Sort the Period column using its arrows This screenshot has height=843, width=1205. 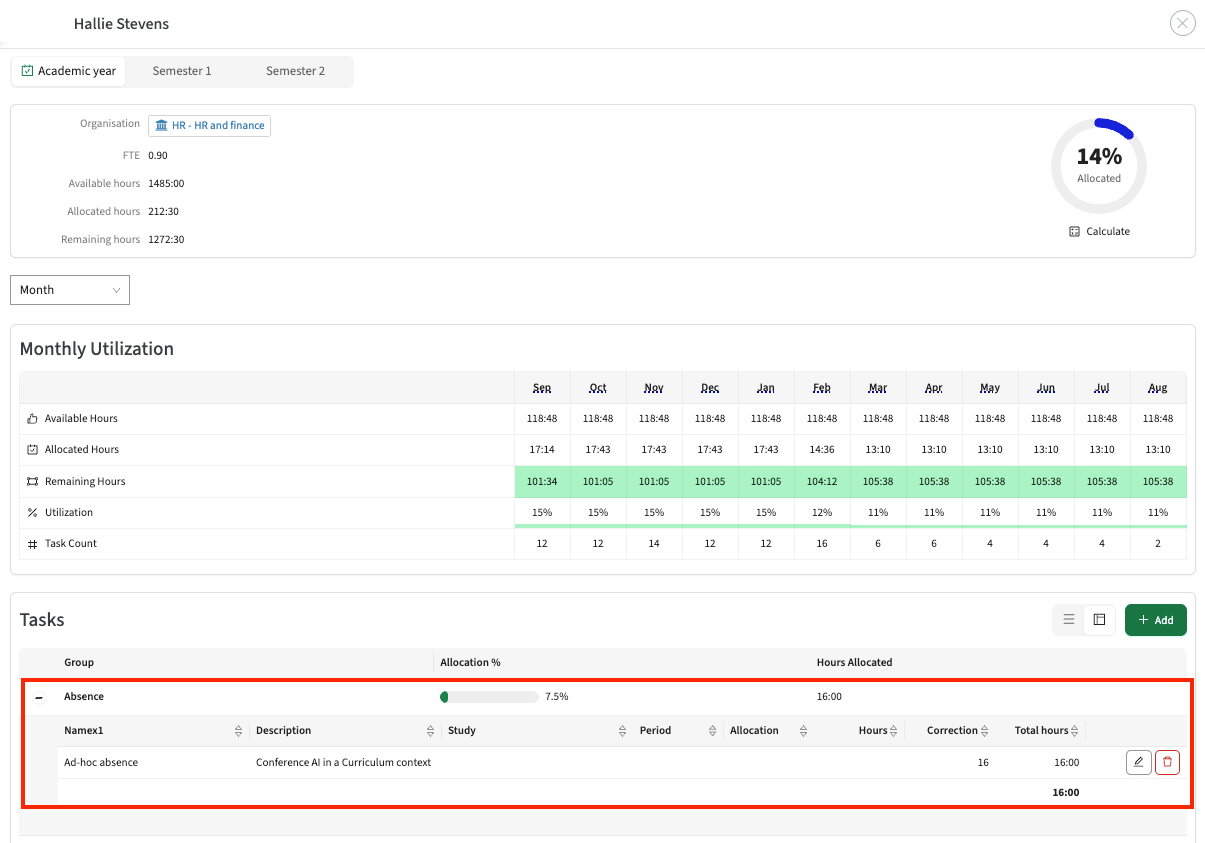712,731
